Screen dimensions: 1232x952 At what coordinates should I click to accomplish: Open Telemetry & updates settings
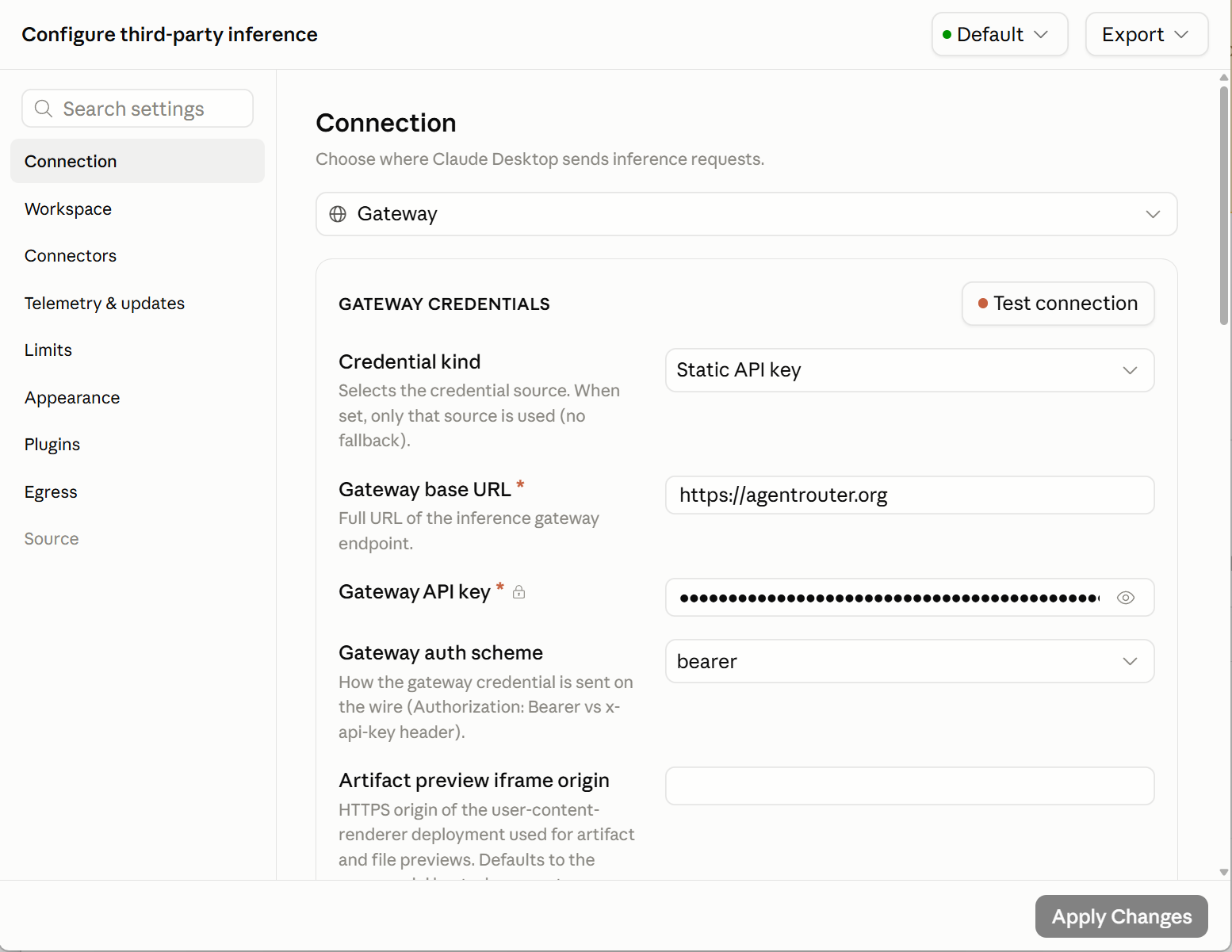coord(137,303)
